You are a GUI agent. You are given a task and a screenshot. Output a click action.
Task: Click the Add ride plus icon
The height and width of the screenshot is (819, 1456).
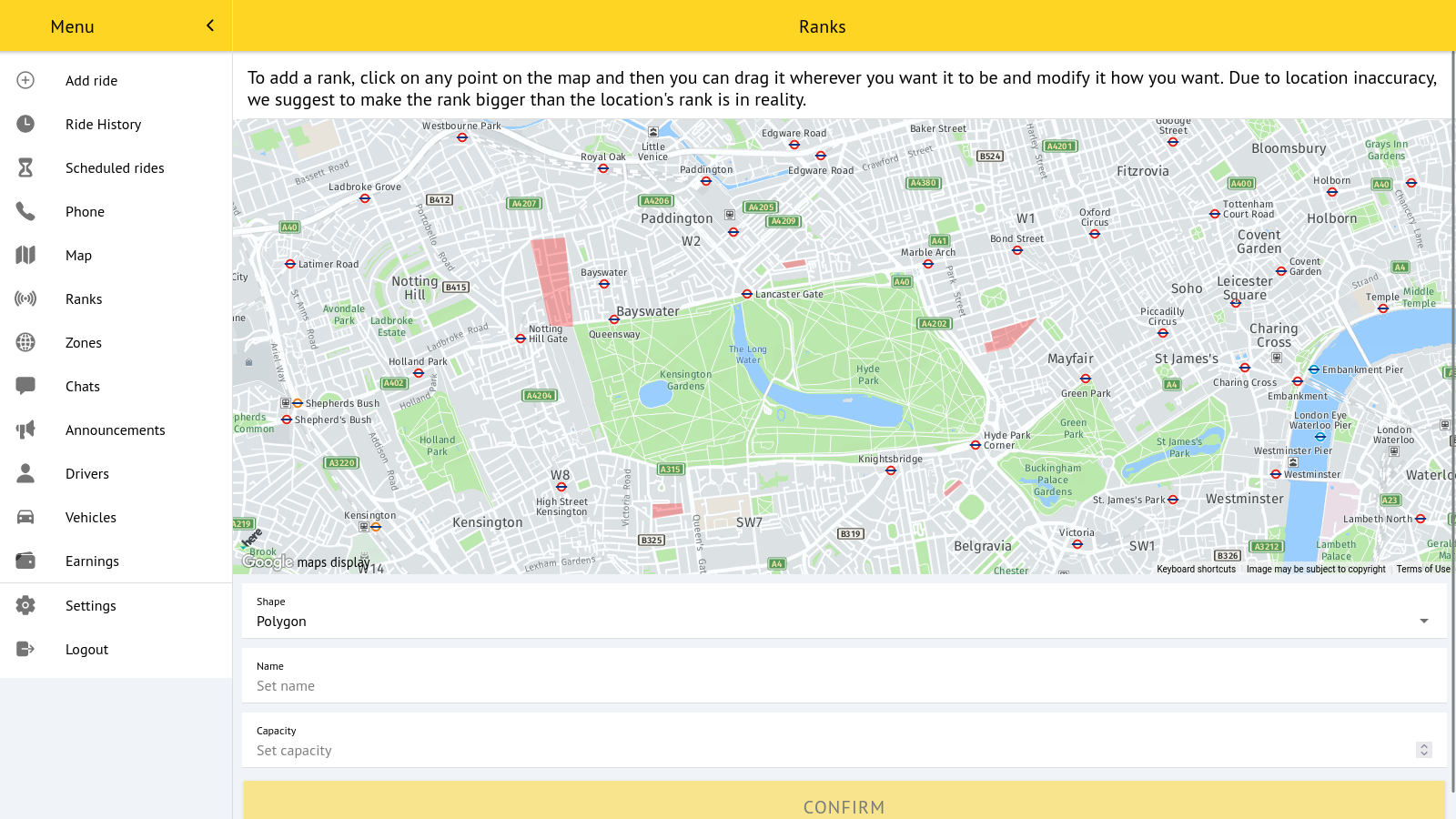[25, 80]
